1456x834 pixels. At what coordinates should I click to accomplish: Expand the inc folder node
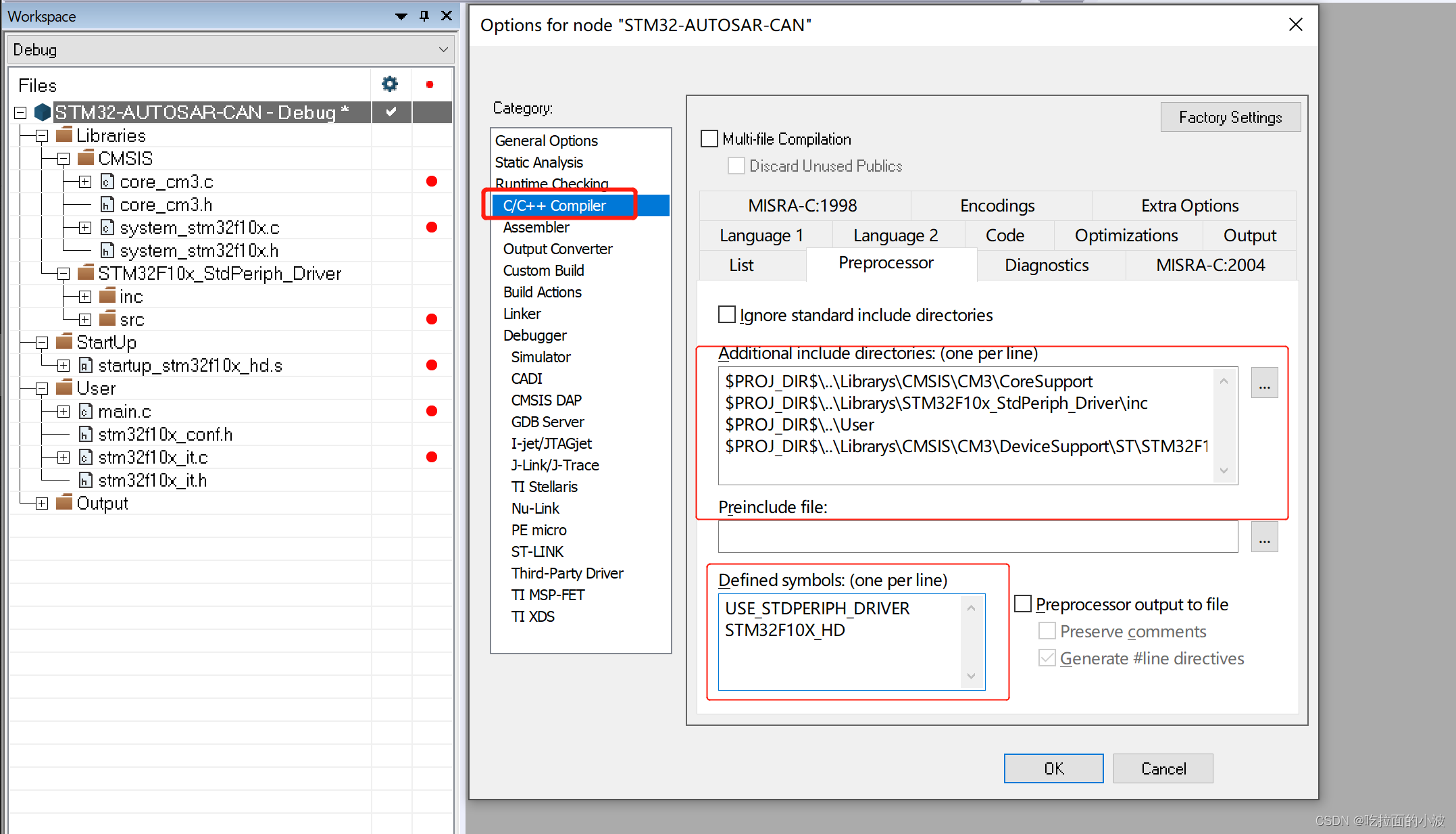click(85, 297)
